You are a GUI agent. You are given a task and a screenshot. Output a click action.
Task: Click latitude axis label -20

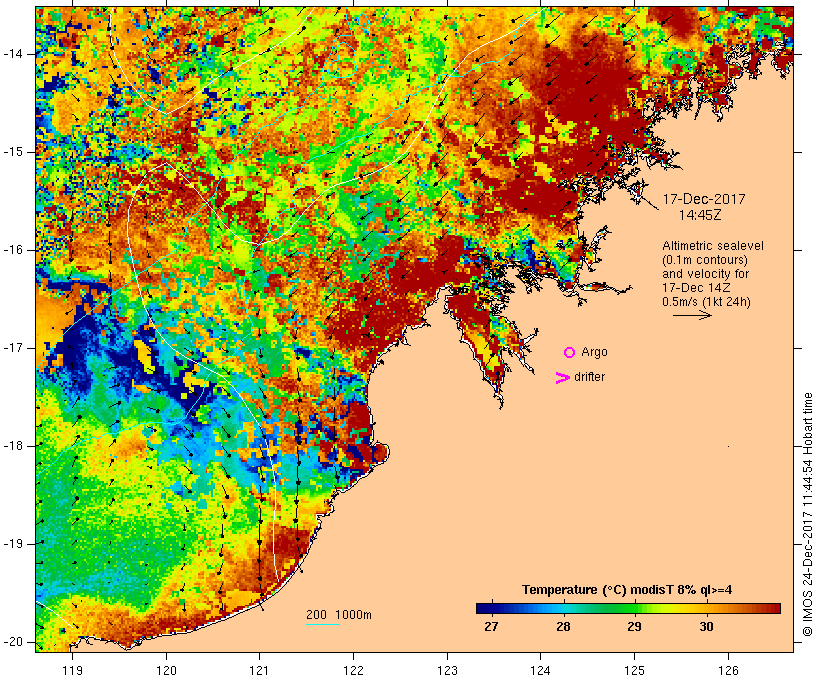coord(13,642)
